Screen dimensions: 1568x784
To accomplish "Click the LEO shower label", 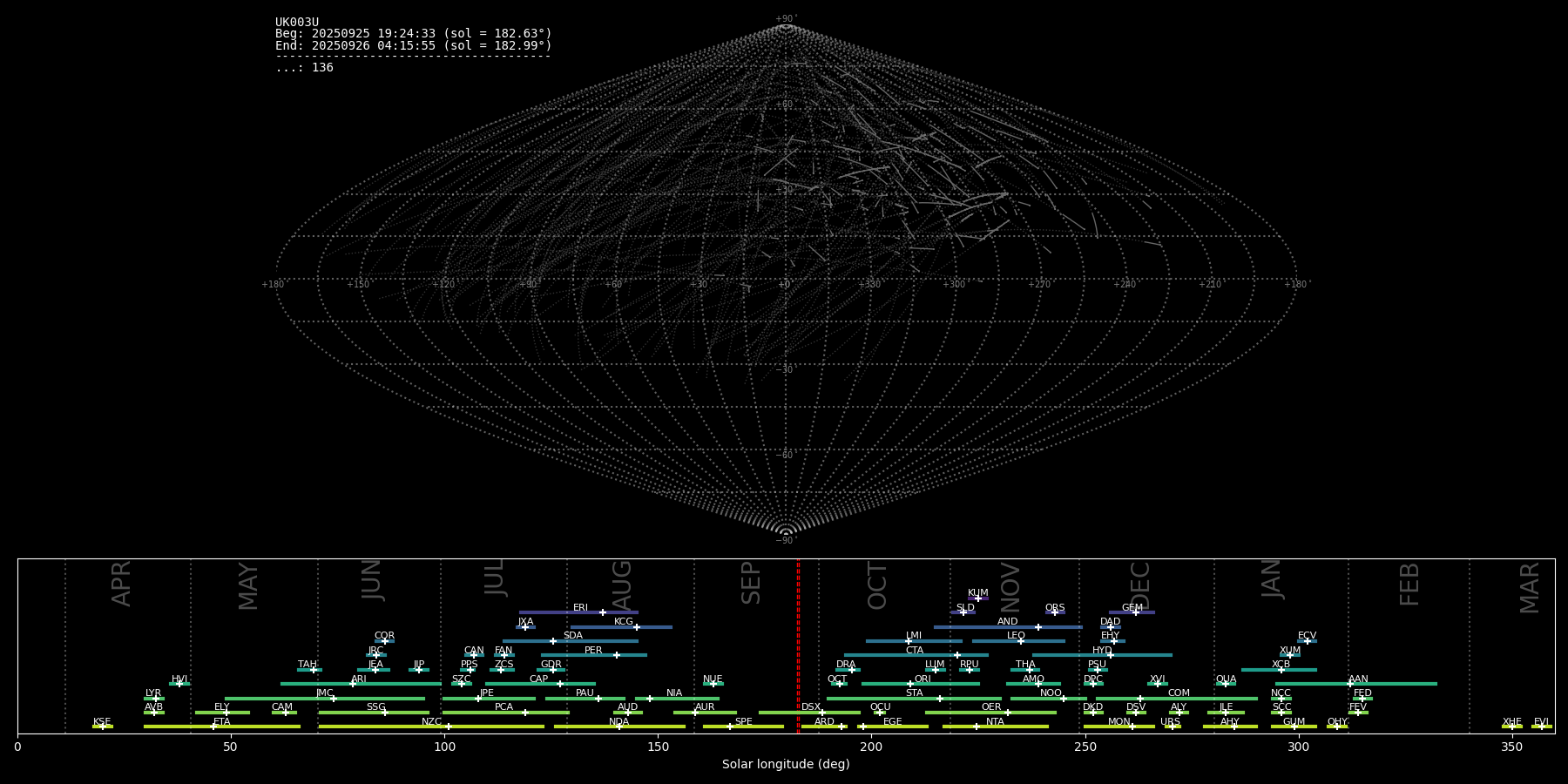I will point(1016,636).
